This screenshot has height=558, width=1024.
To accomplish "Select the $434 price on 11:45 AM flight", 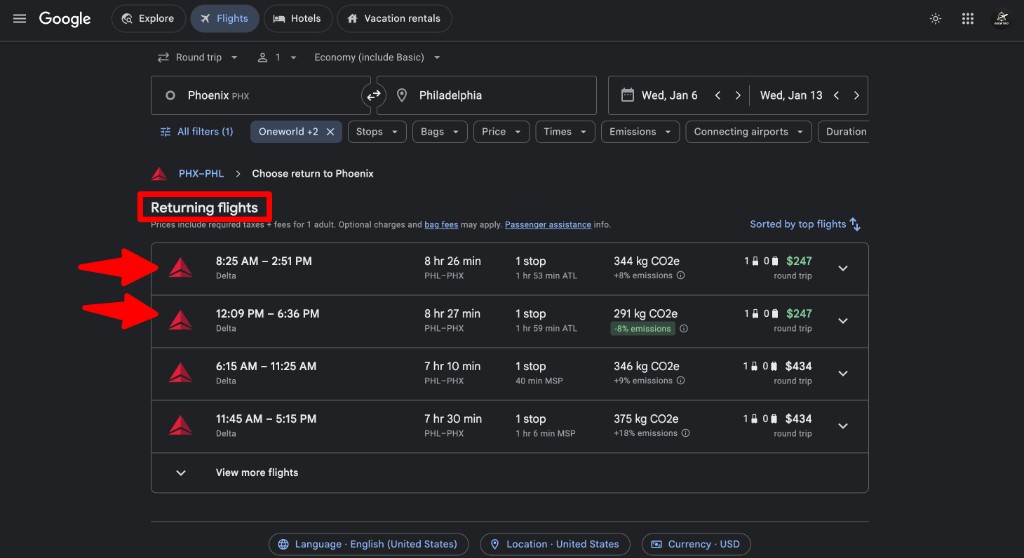I will (x=799, y=419).
